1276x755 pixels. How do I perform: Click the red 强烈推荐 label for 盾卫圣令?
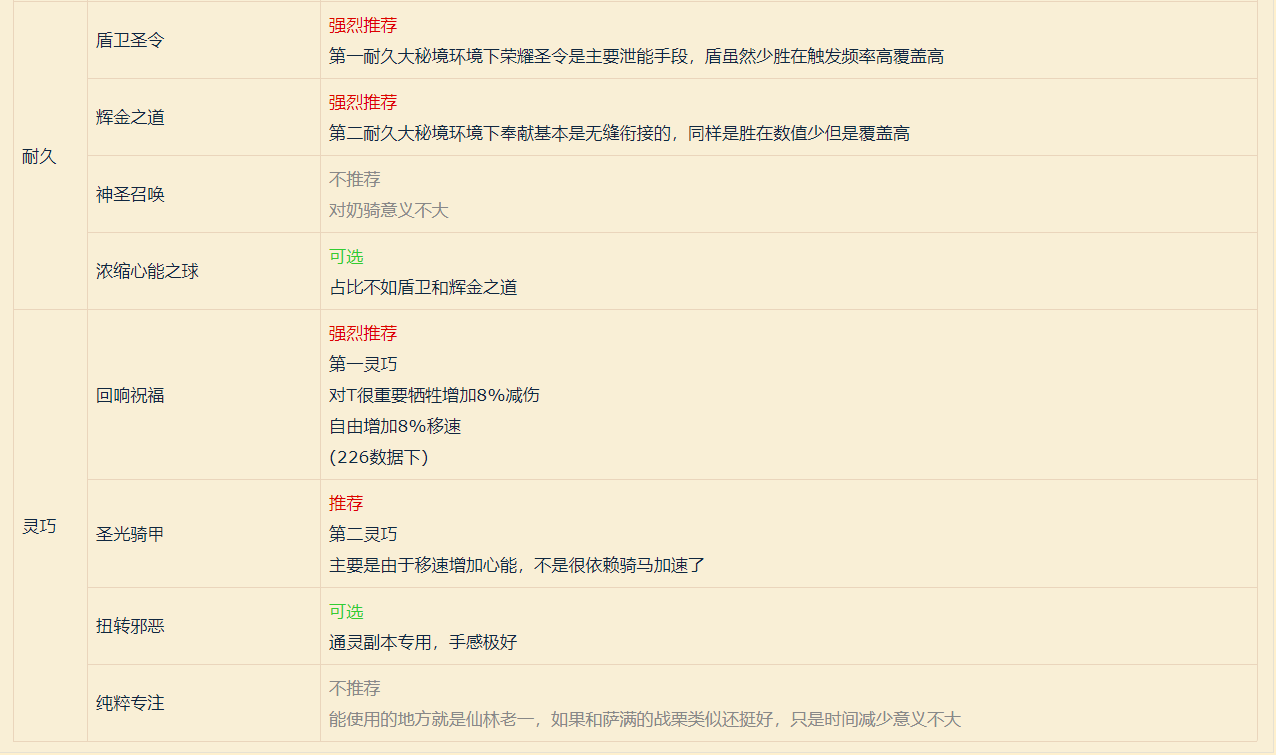point(363,25)
